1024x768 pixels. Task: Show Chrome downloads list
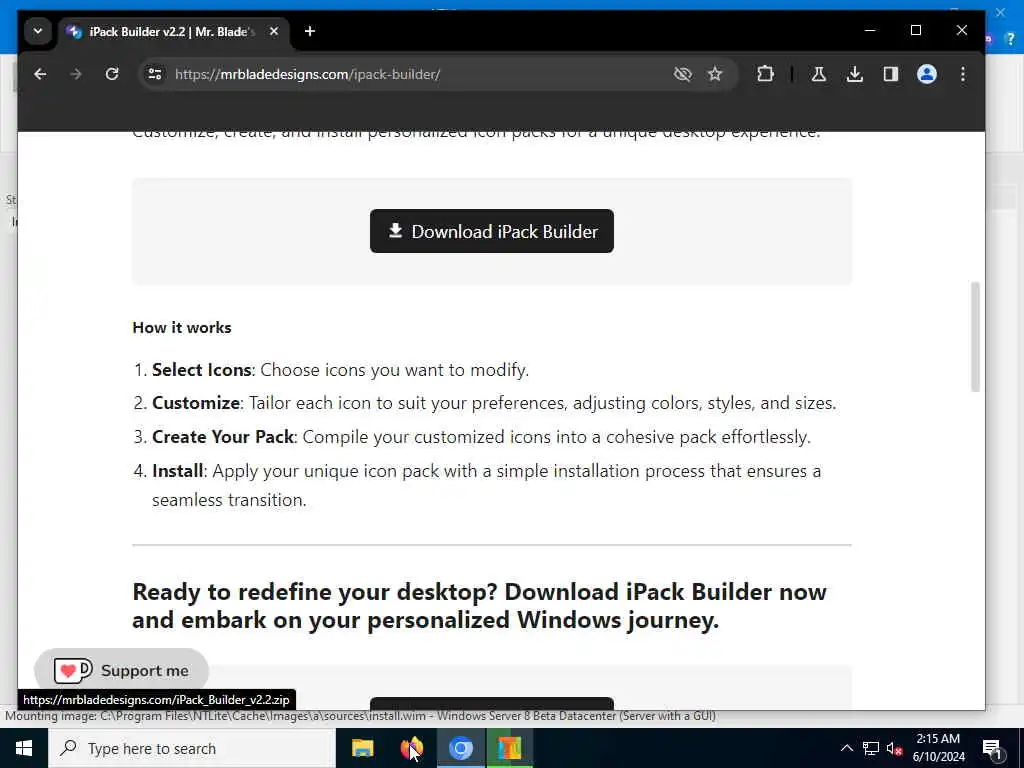click(854, 74)
